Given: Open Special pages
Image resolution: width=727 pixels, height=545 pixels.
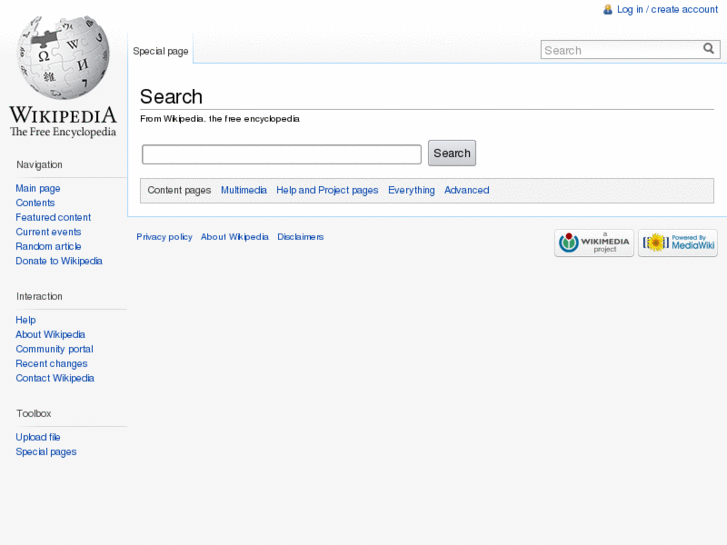Looking at the screenshot, I should (46, 452).
